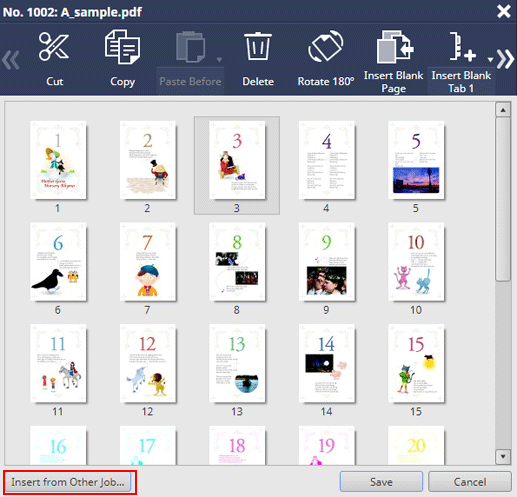Show next toolbar items with right chevron
This screenshot has height=497, width=517.
pos(505,59)
